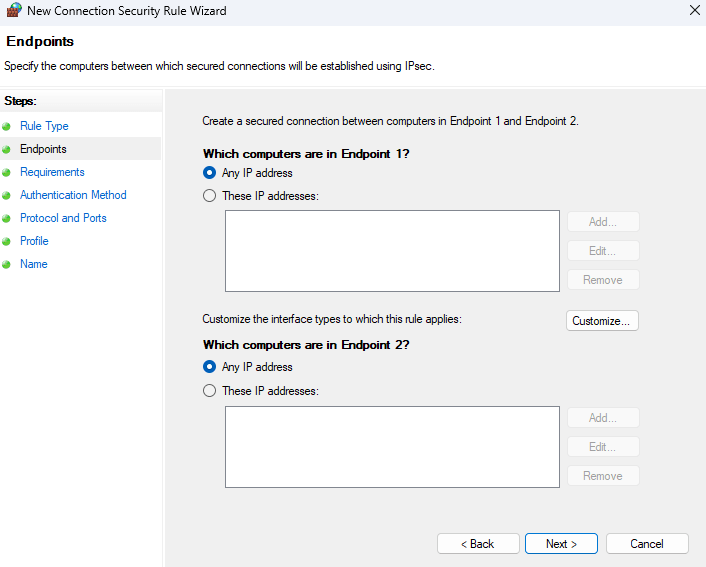Click inside Endpoint 1 IP address list
Screen dimensions: 706x567
pos(392,251)
